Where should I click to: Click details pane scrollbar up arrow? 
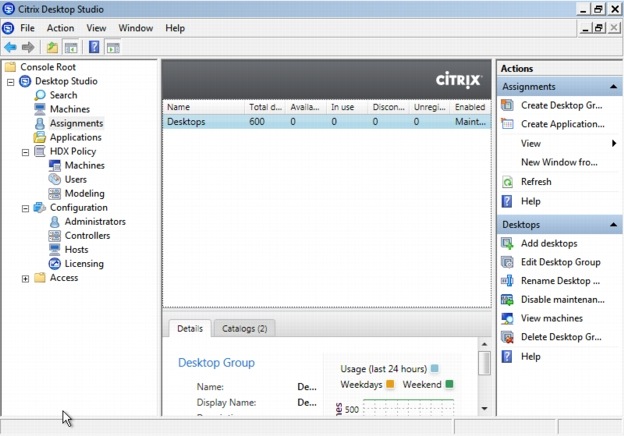pos(484,344)
